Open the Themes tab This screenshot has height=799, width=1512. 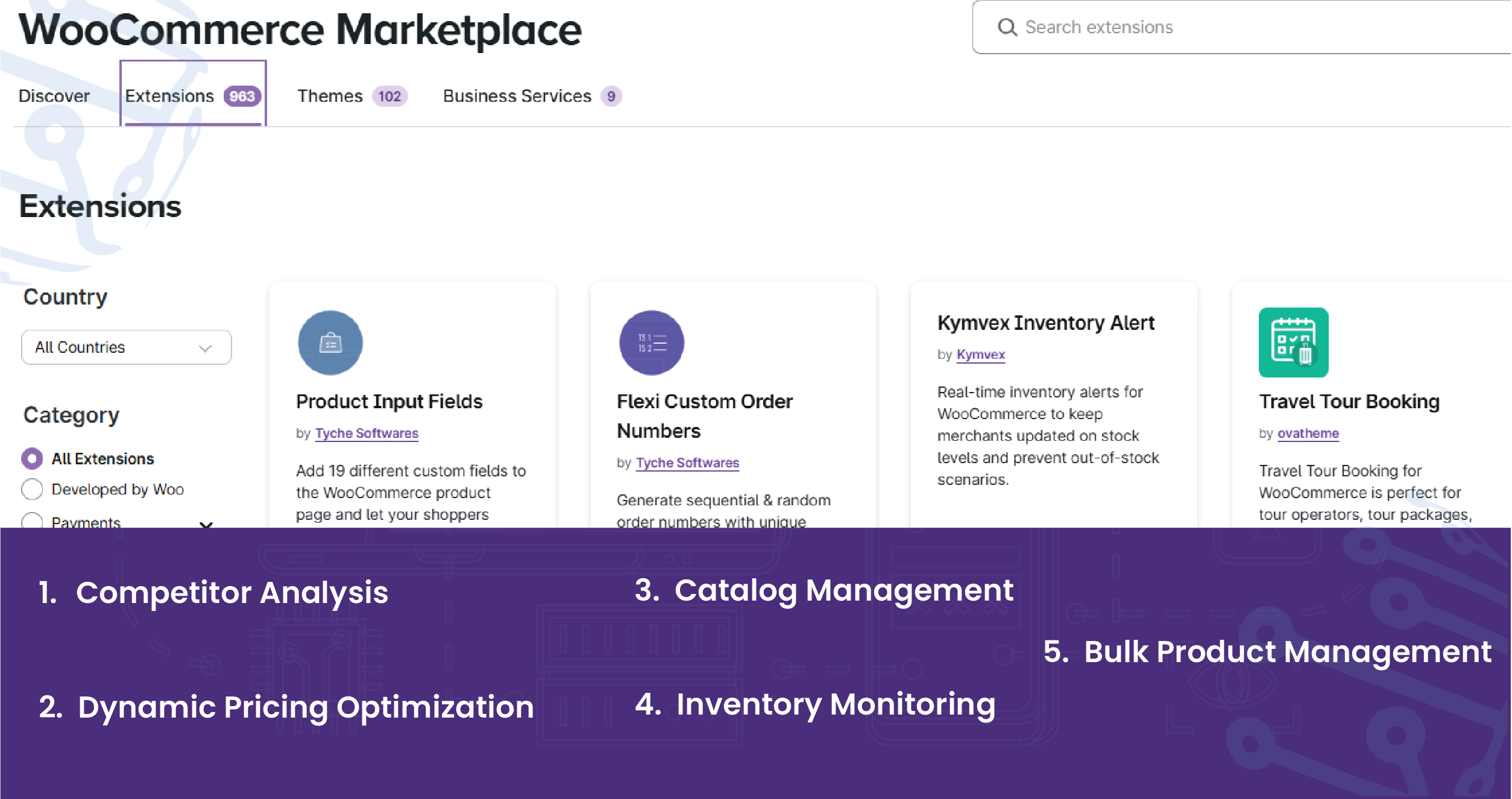point(352,96)
